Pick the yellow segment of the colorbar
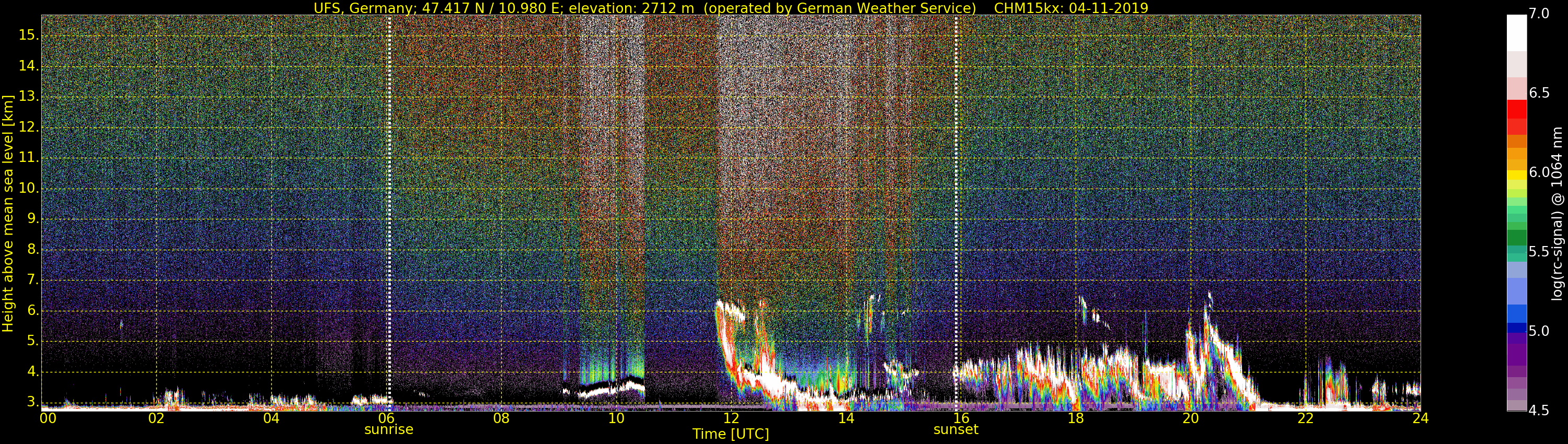 1516,175
